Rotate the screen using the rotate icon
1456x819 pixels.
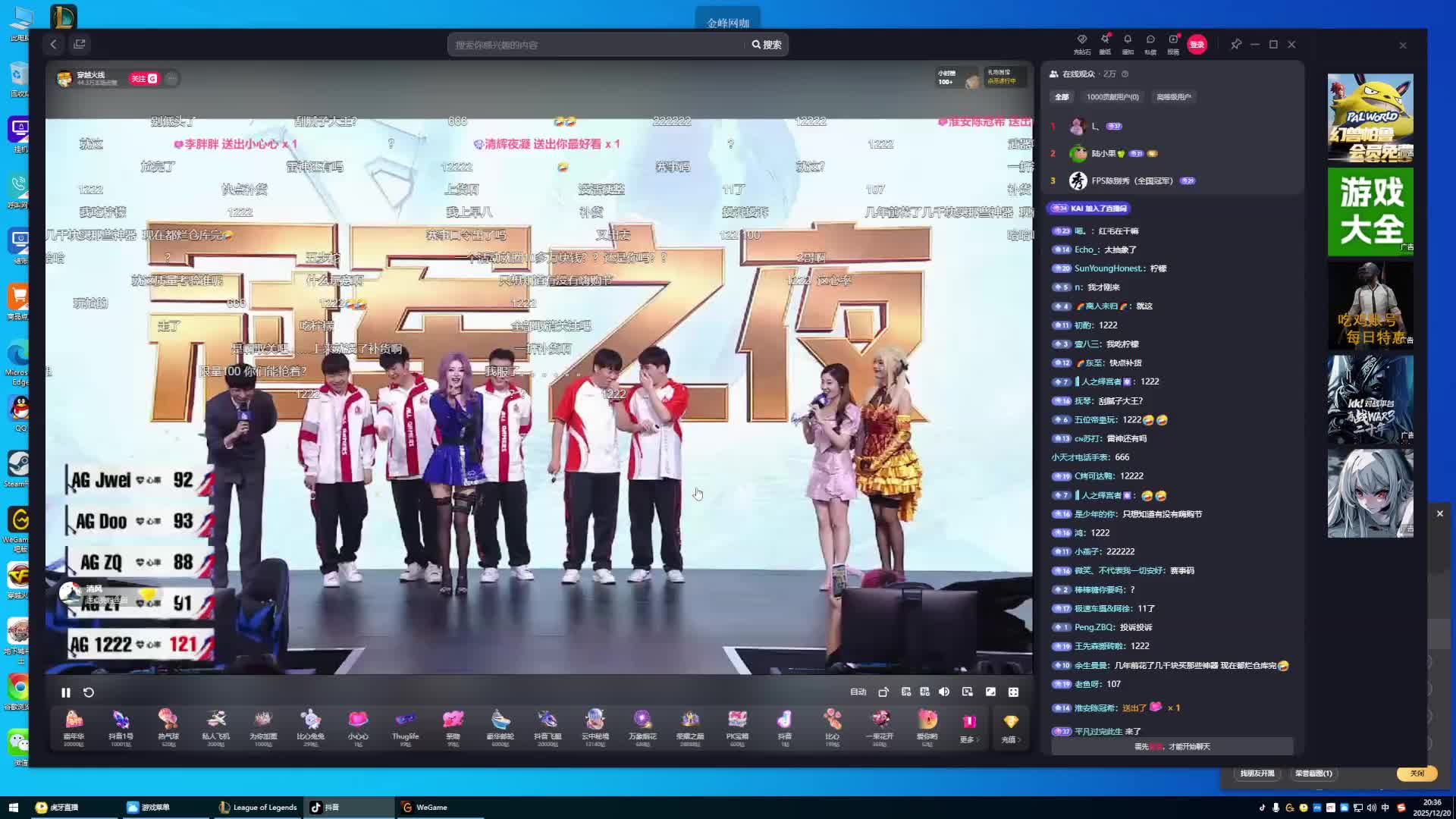883,692
